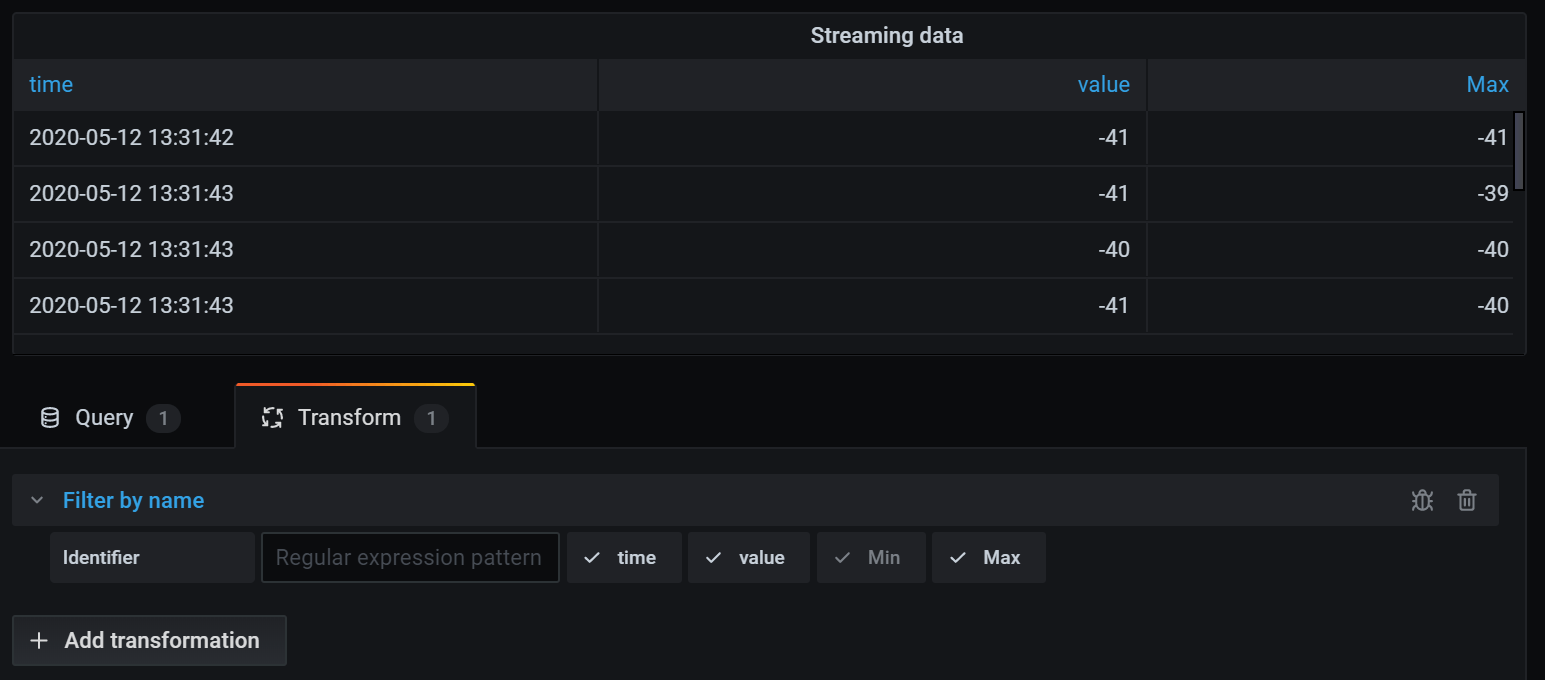Click the Regular expression pattern input field
Screen dimensions: 1545x680
pos(410,557)
